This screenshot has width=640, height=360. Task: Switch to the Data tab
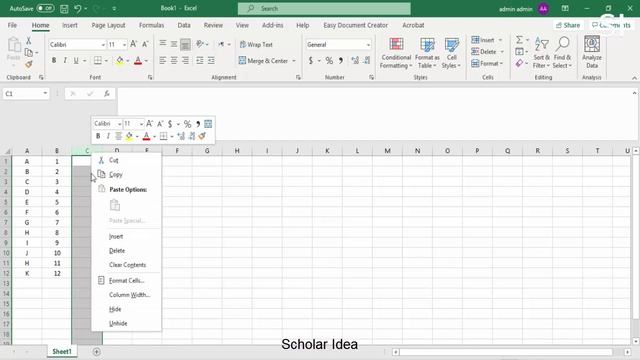184,25
